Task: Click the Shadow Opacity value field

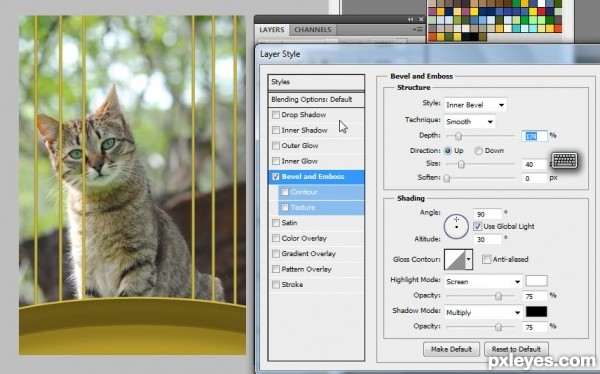Action: point(534,327)
